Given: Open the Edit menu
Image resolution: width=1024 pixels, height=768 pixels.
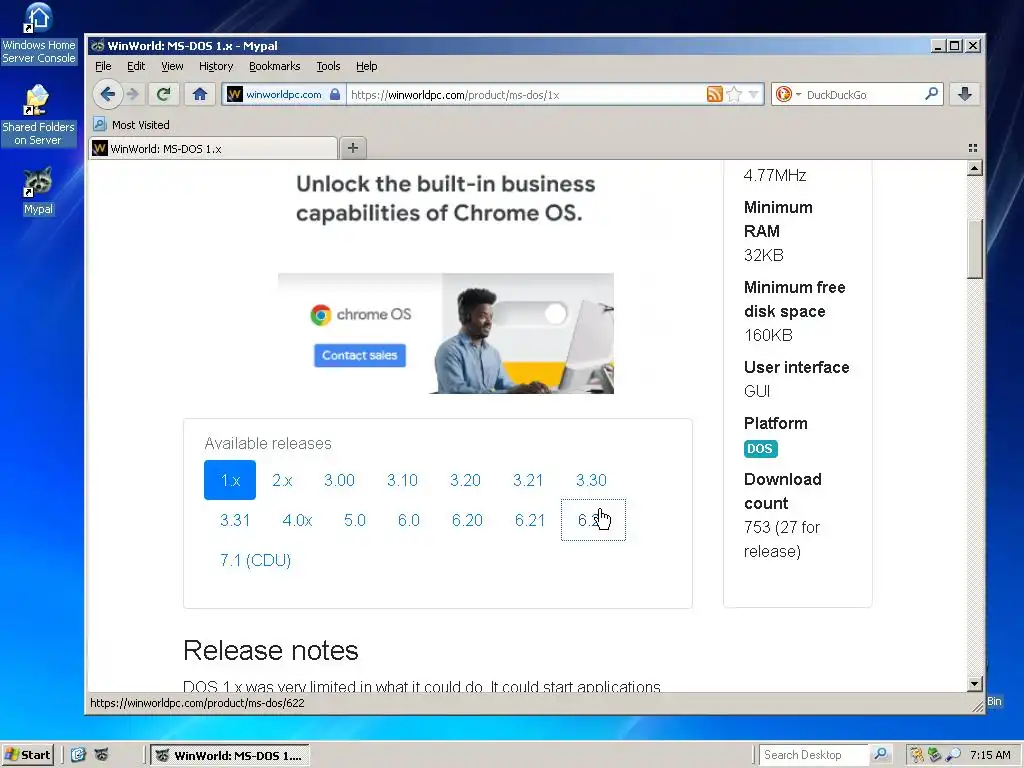Looking at the screenshot, I should pyautogui.click(x=136, y=66).
